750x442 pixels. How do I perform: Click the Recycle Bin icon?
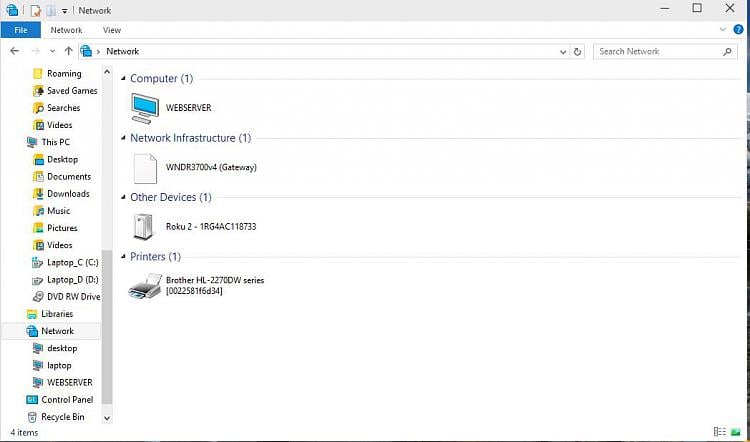(32, 417)
